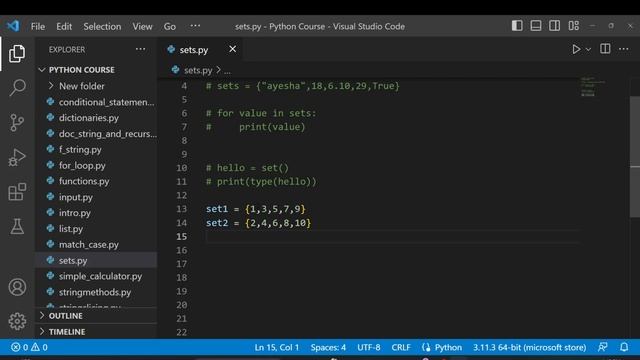
Task: Show errors and warnings in status bar
Action: click(29, 347)
